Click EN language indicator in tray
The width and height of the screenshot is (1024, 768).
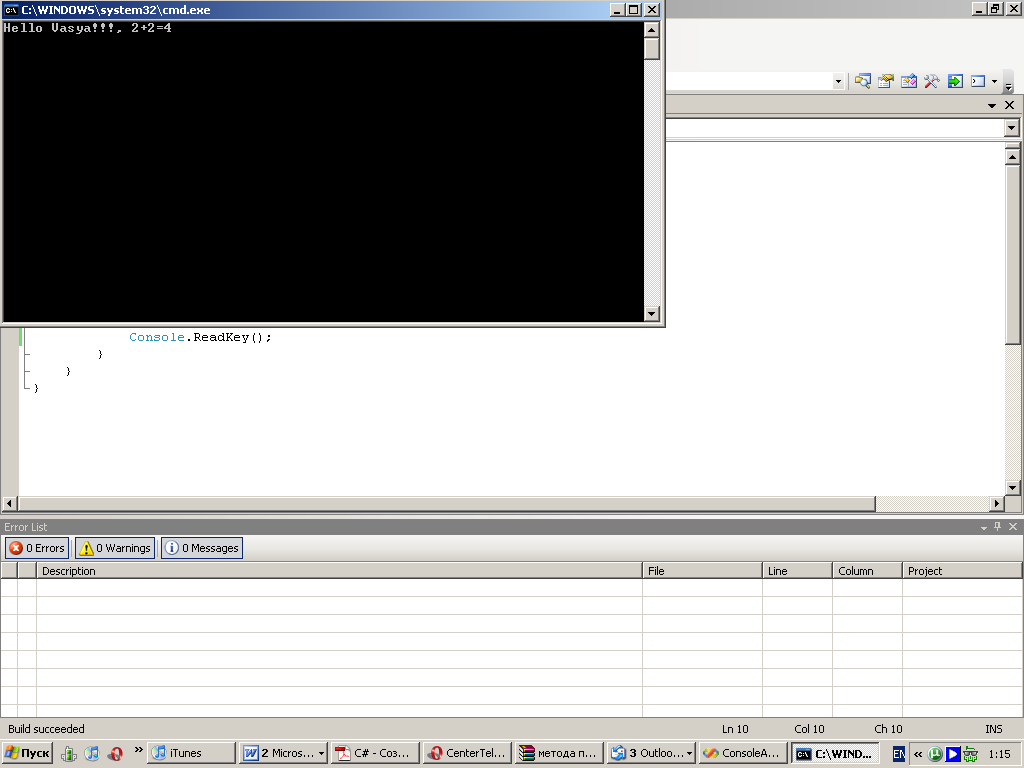[899, 754]
